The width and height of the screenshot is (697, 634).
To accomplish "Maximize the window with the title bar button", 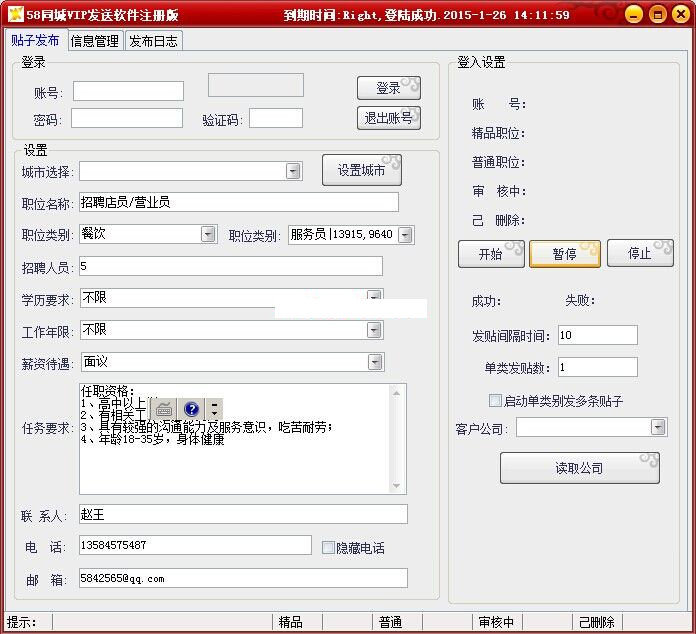I will (x=657, y=14).
